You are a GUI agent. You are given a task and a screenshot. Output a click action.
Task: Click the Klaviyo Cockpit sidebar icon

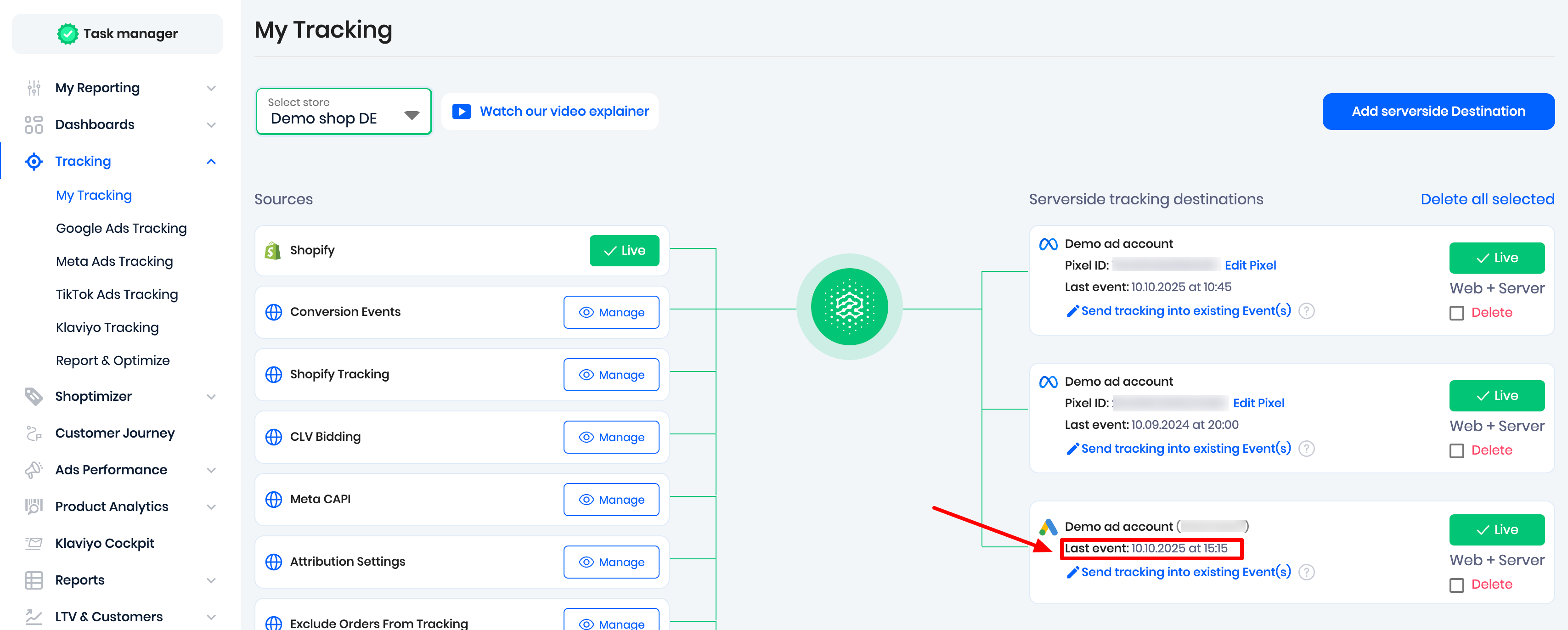pos(34,543)
